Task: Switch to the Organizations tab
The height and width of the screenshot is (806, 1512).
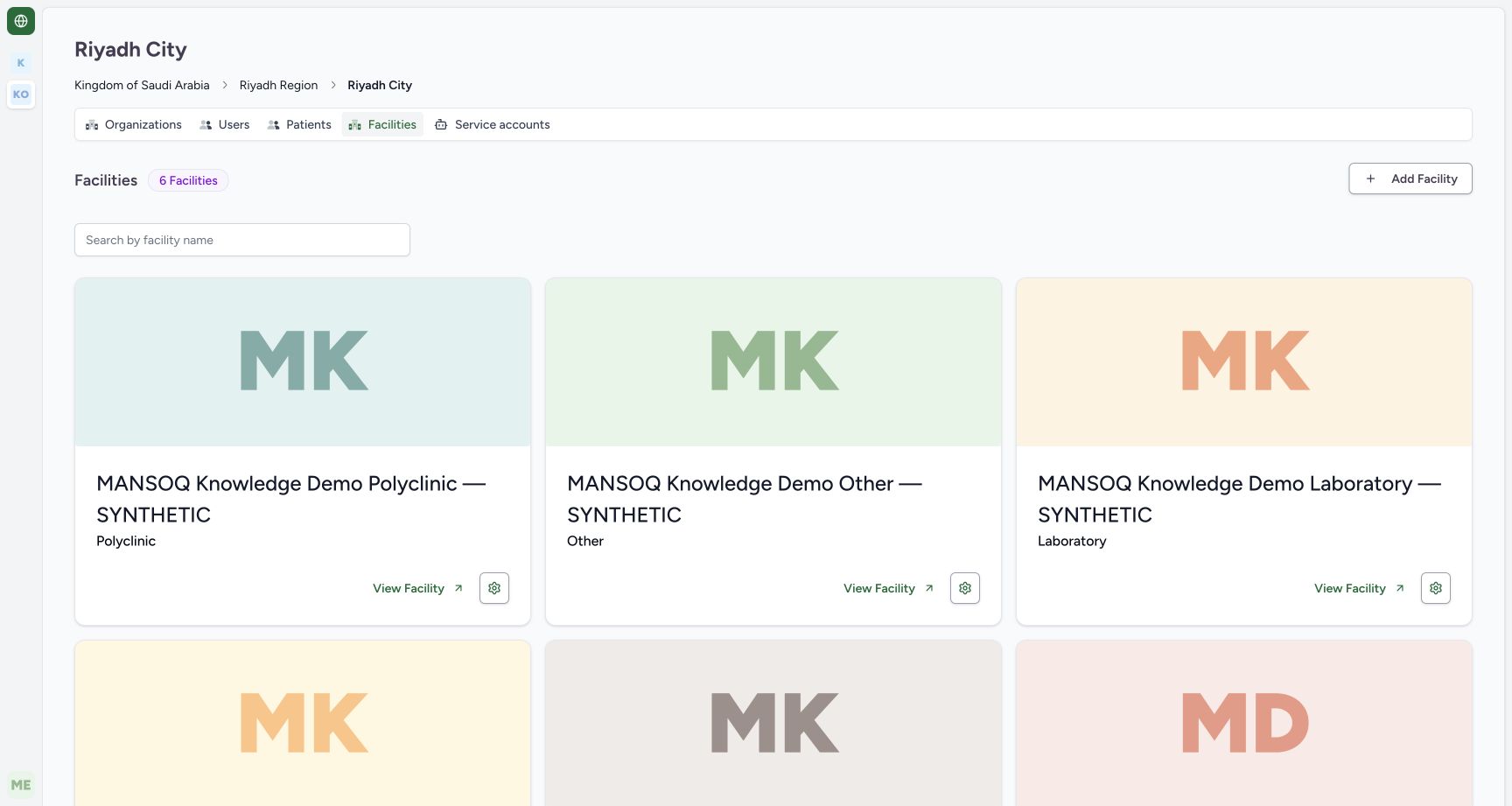Action: click(134, 124)
